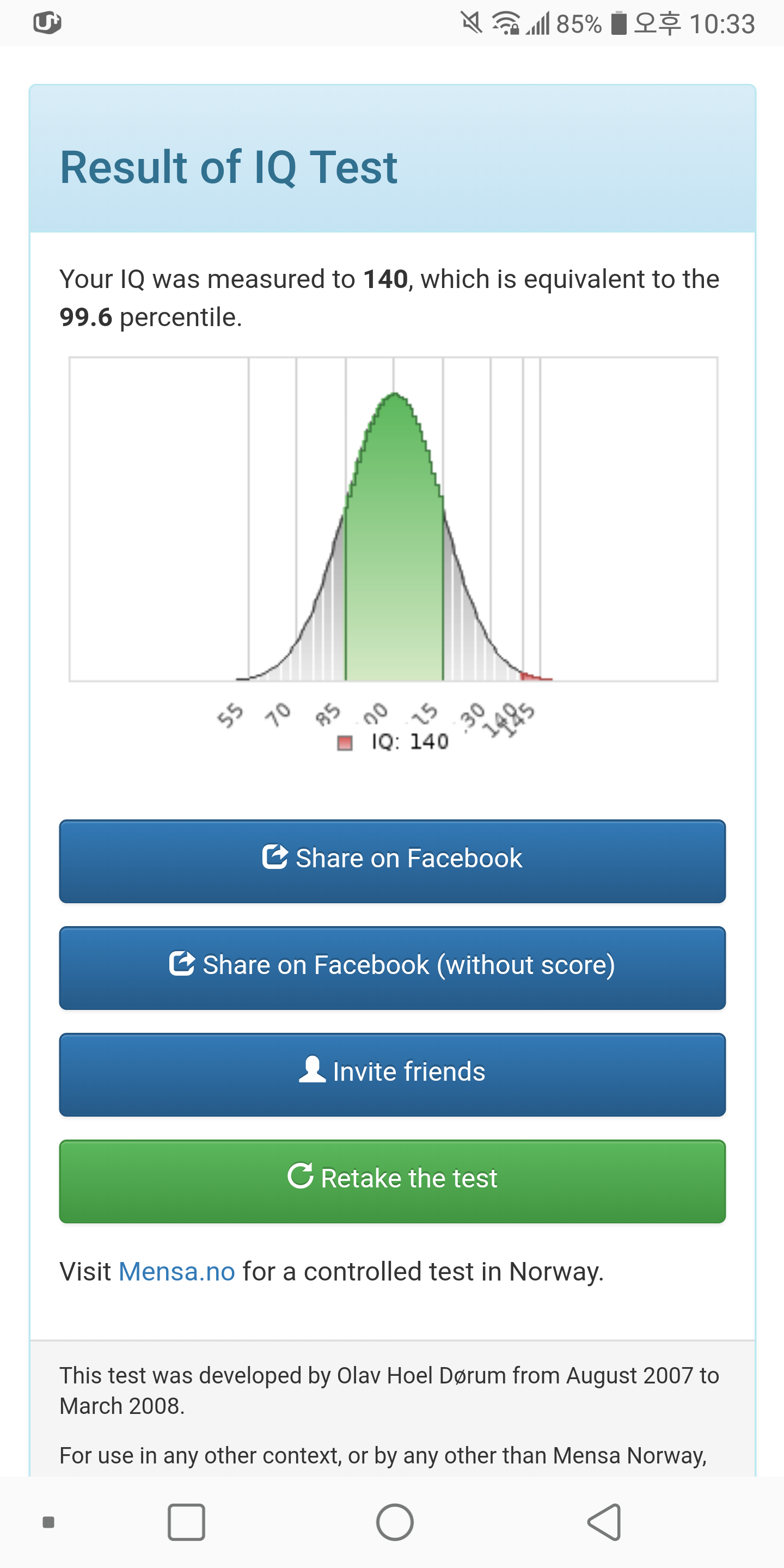Click the red IQ: 140 legend swatch
The width and height of the screenshot is (784, 1568).
tap(345, 743)
